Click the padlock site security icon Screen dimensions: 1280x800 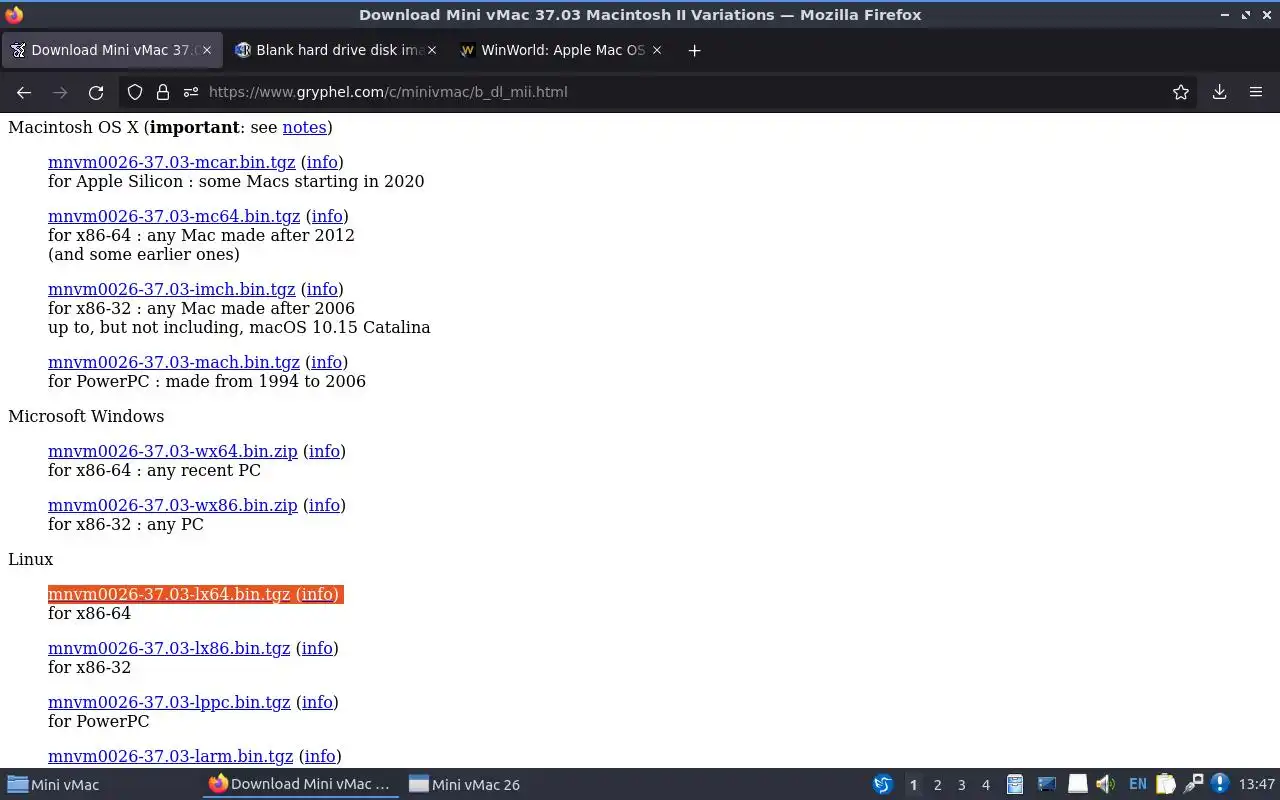coord(163,92)
